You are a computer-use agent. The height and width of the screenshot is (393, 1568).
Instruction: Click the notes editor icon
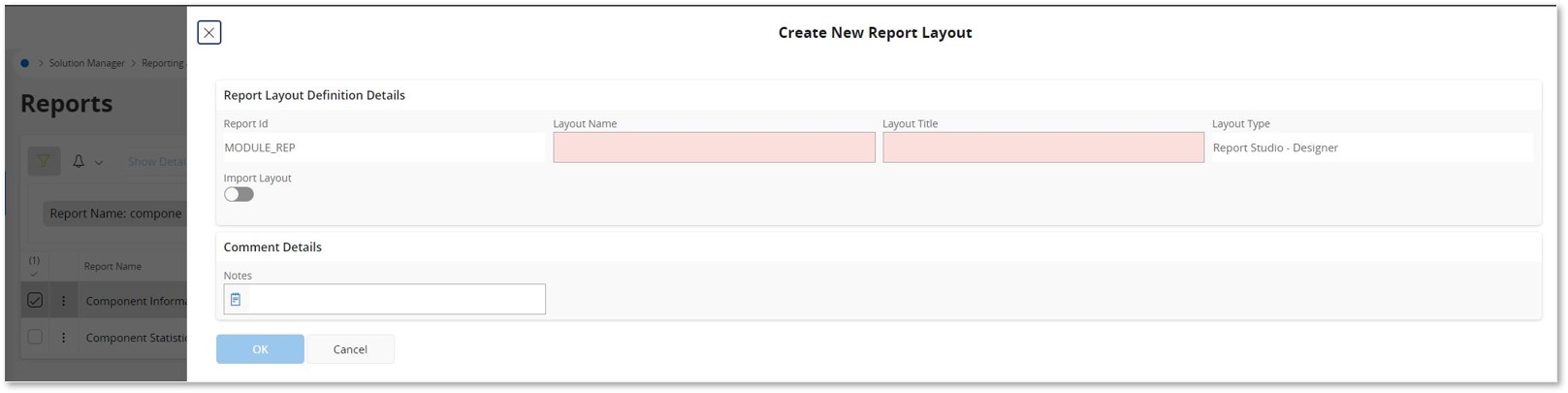click(x=236, y=300)
